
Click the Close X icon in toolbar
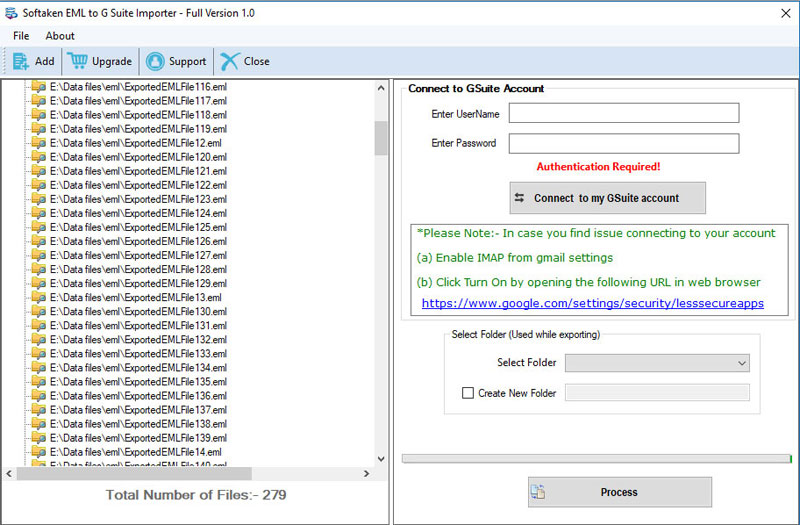click(x=230, y=61)
